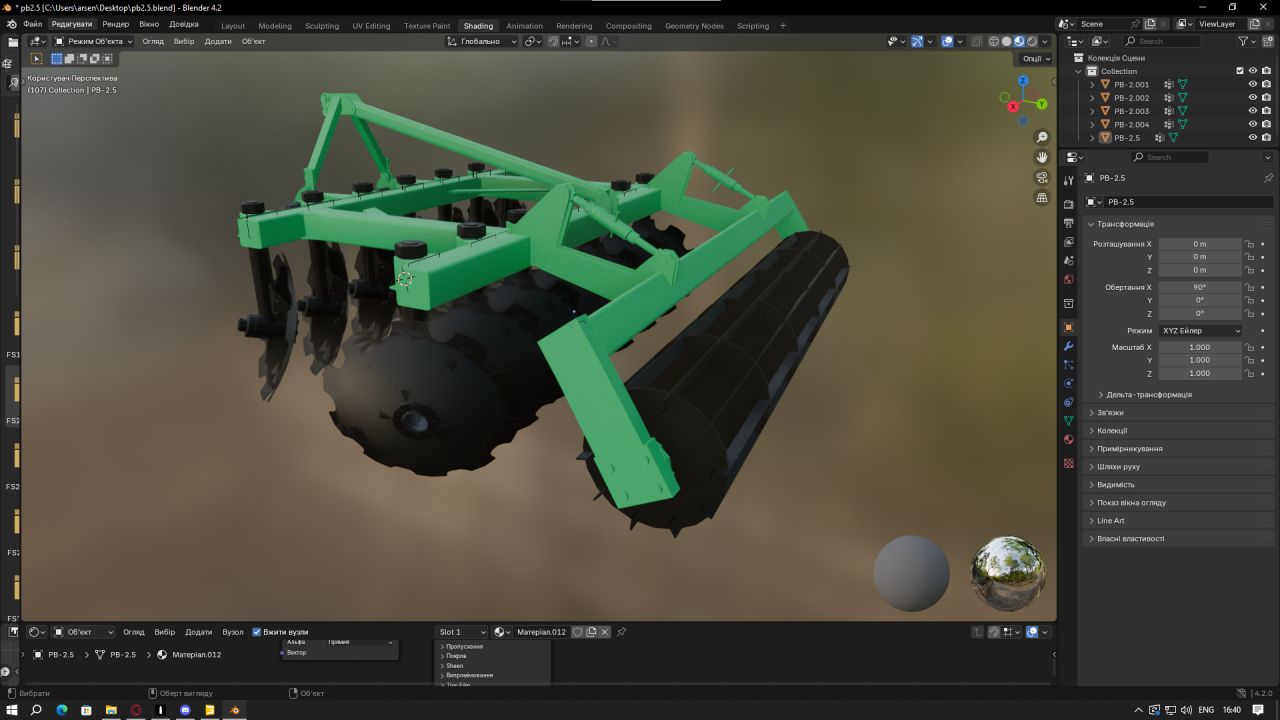Hide PB-2.5 with its eye icon
The height and width of the screenshot is (720, 1280).
pos(1252,138)
